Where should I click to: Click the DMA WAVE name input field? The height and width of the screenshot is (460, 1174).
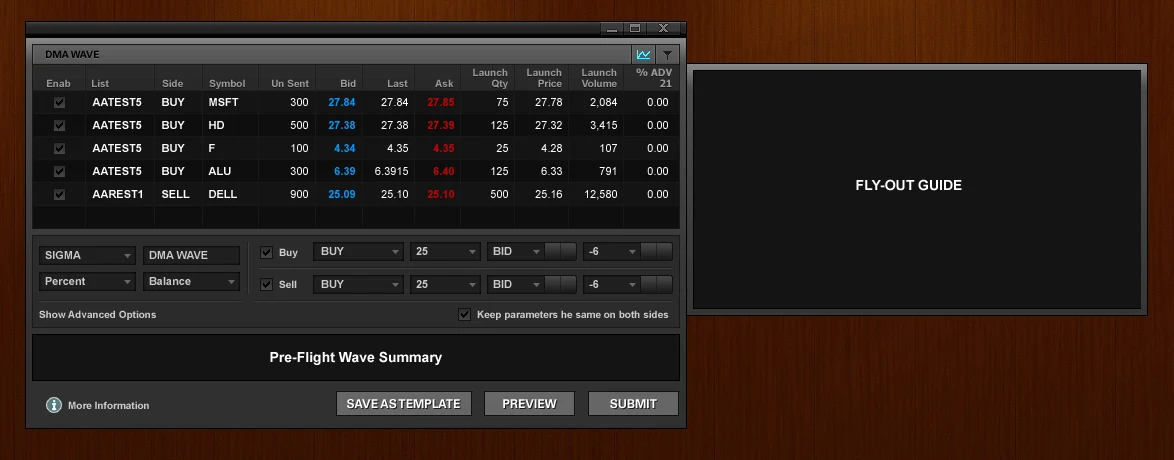pos(191,255)
